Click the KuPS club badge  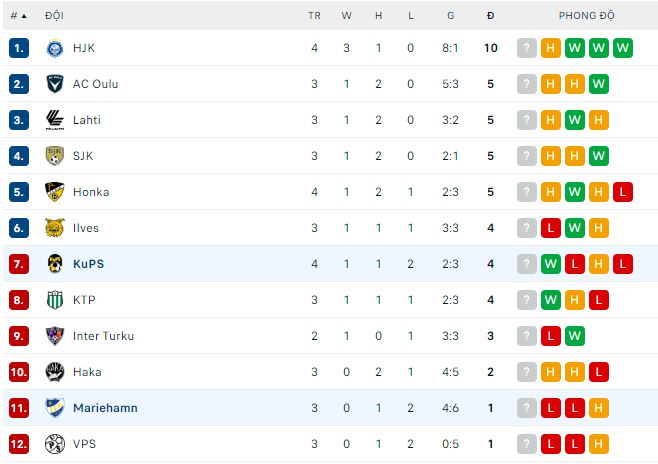click(55, 264)
